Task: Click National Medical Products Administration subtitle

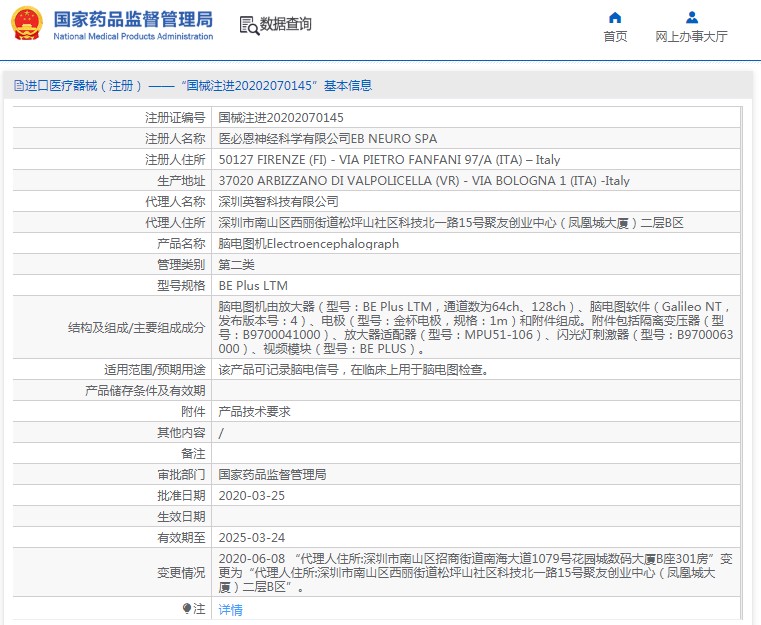Action: tap(133, 36)
